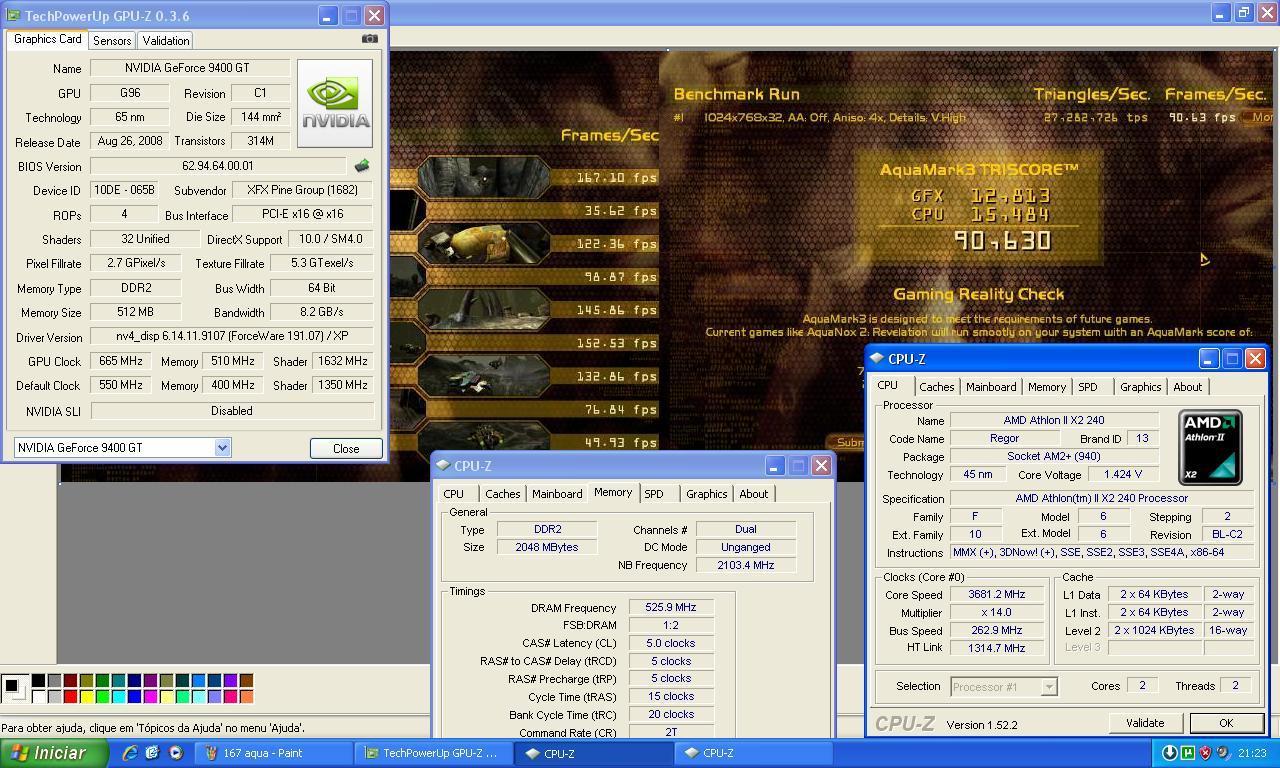This screenshot has height=768, width=1280.
Task: Open Internet Explorer from the quick launch
Action: click(x=130, y=753)
